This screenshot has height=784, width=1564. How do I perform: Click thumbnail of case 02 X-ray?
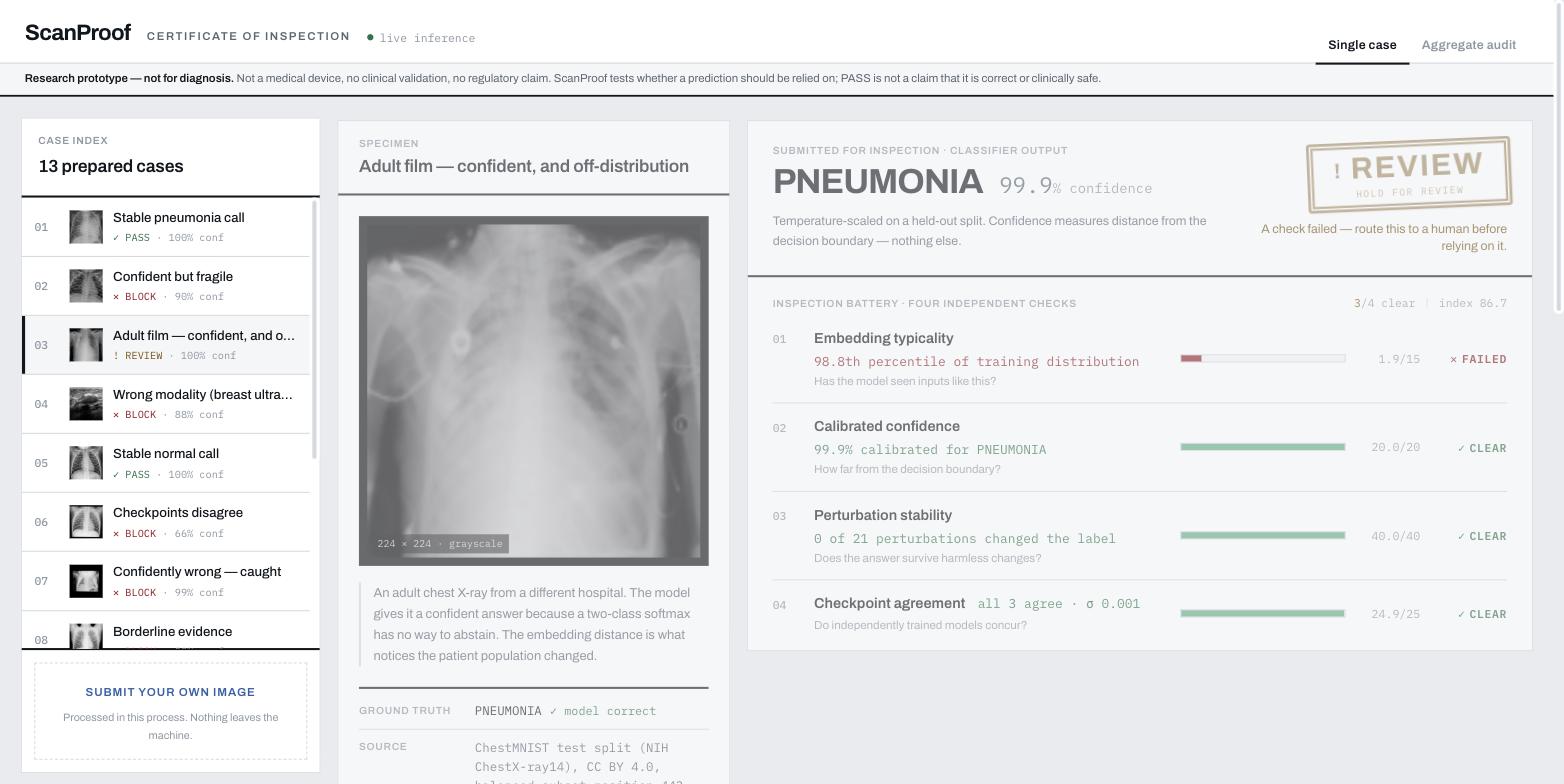[x=86, y=286]
